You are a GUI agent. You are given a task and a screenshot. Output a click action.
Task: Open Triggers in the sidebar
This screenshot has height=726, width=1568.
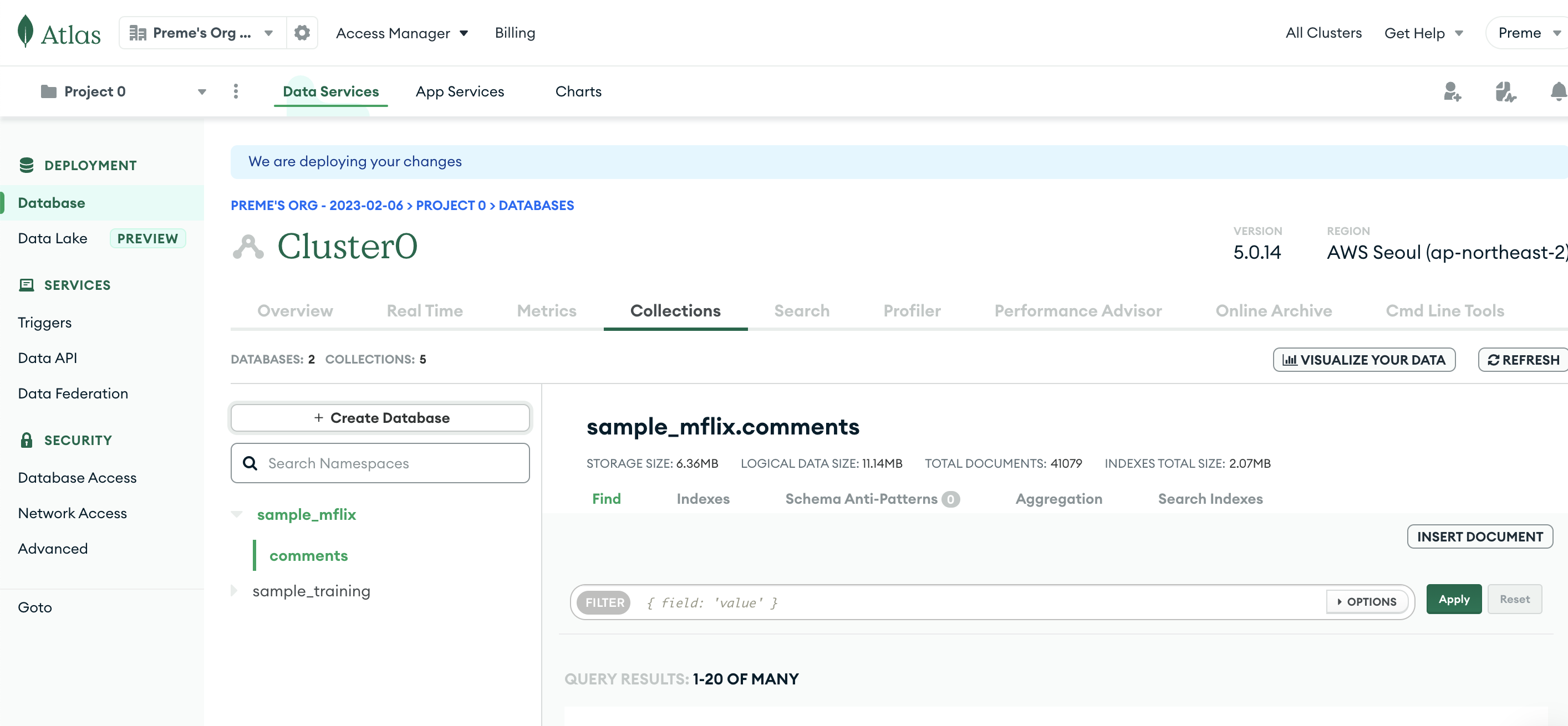click(44, 323)
